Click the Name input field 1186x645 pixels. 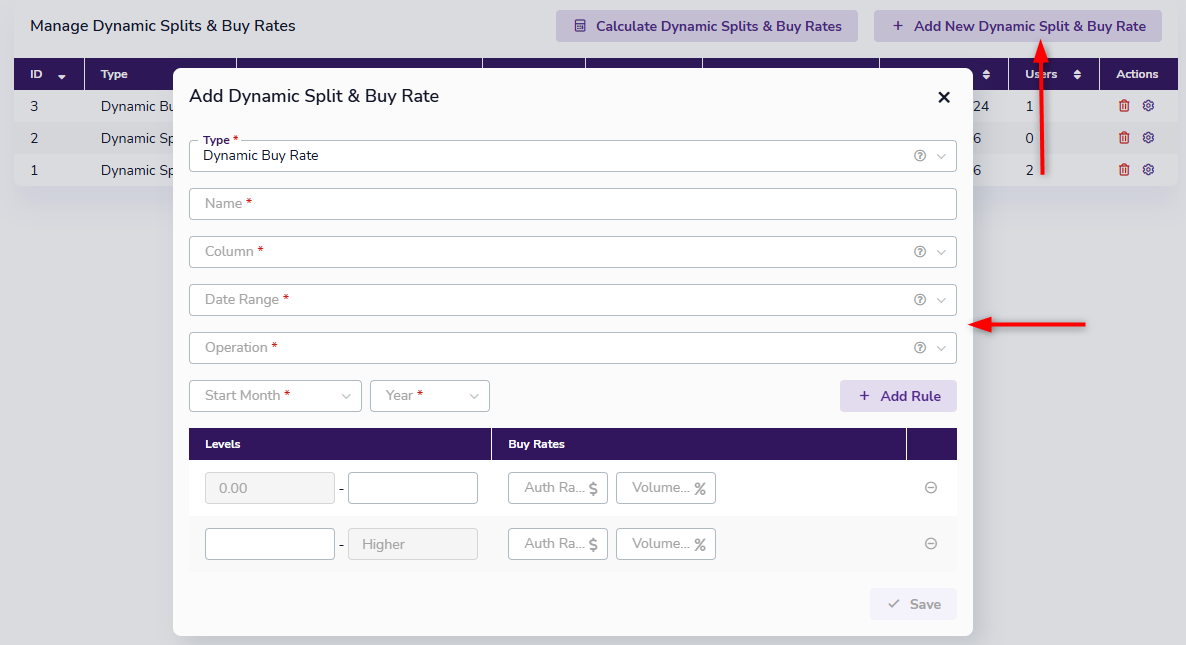[x=572, y=204]
